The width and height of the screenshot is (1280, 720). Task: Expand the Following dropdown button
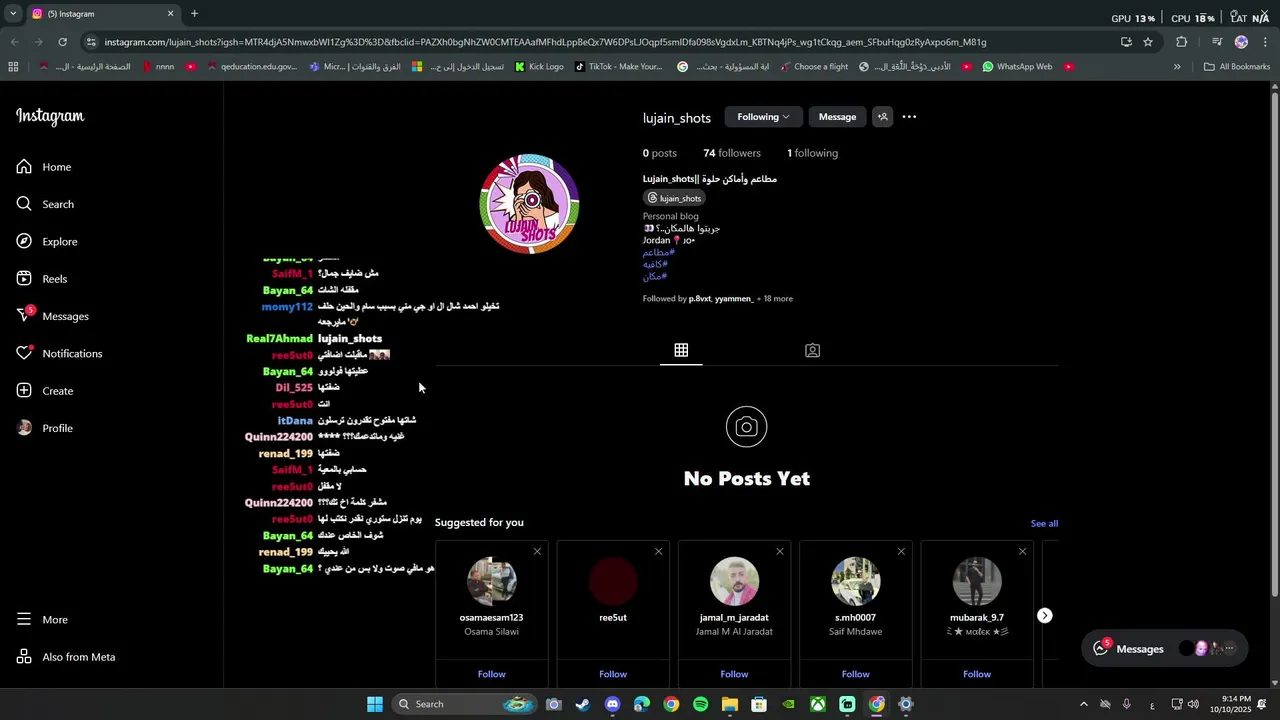point(763,117)
